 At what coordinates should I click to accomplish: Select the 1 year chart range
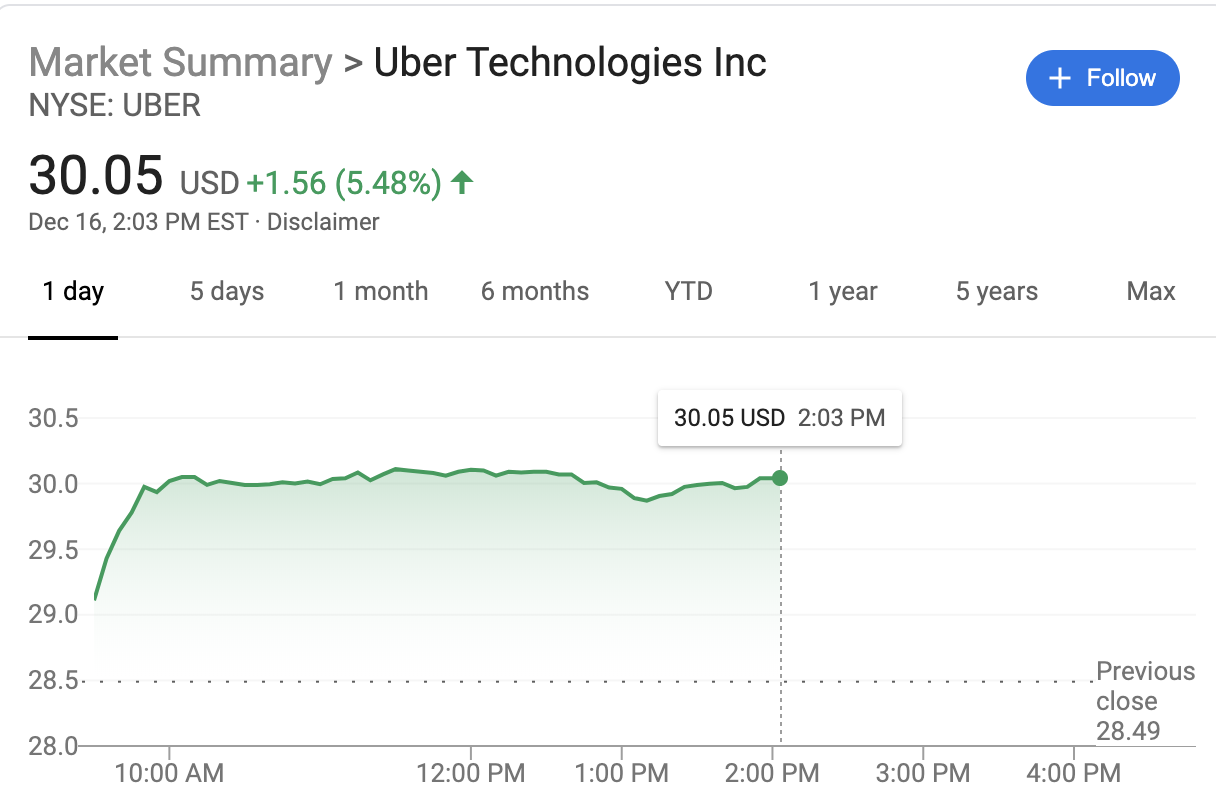point(842,291)
